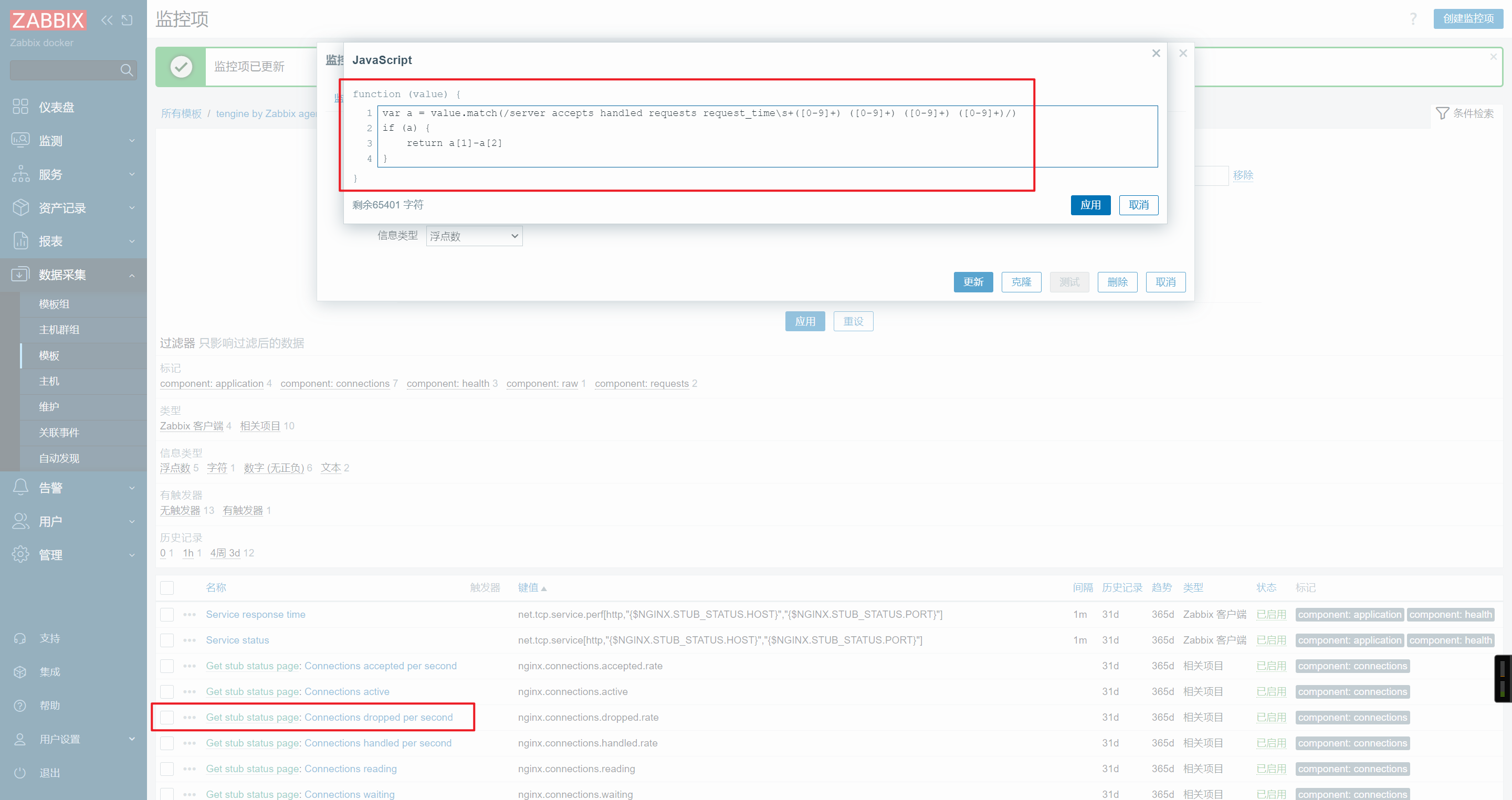Screen dimensions: 1512x800
Task: Click the 创建监控项 button
Action: pyautogui.click(x=1468, y=19)
